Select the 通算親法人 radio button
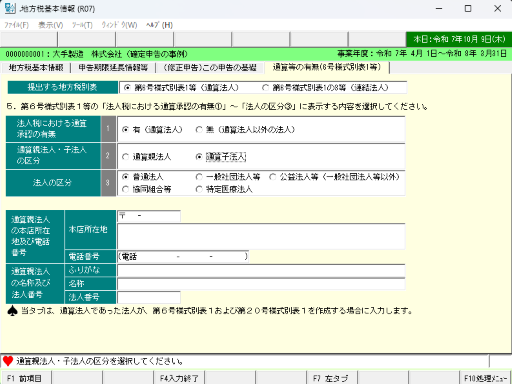Screen dimensions: 512x384 146,157
